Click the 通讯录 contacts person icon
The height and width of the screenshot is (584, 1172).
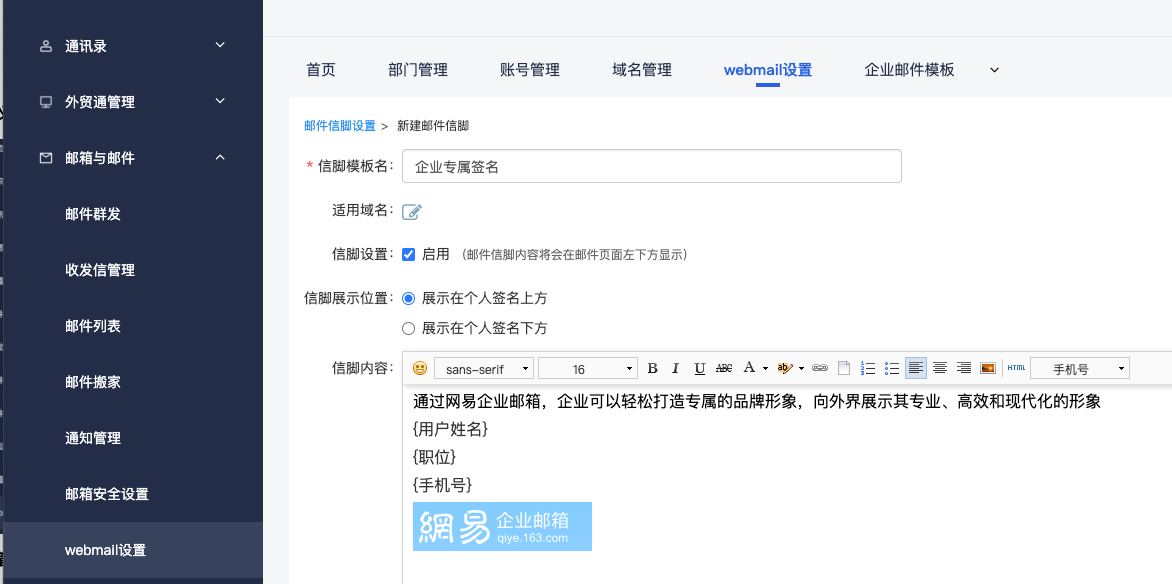pyautogui.click(x=46, y=46)
